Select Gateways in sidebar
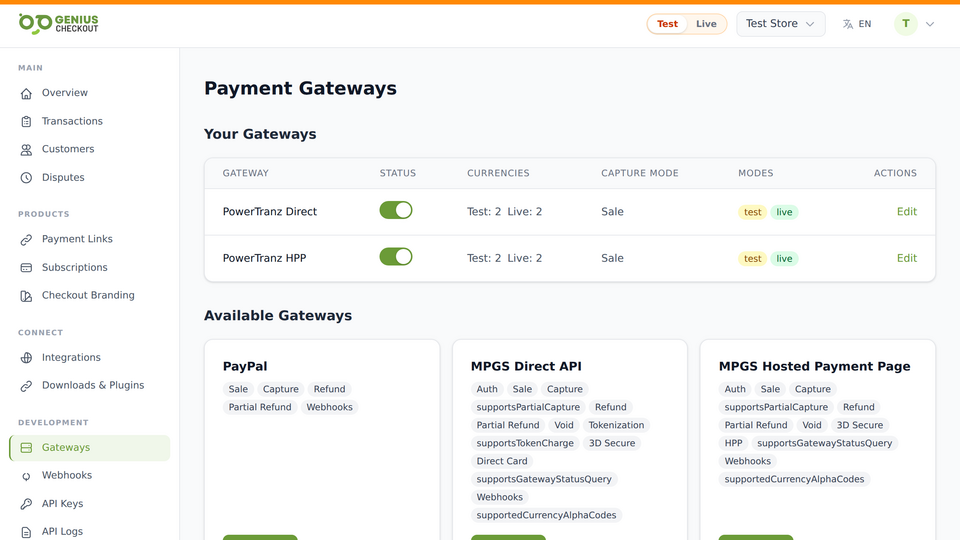Viewport: 960px width, 540px height. pos(89,448)
